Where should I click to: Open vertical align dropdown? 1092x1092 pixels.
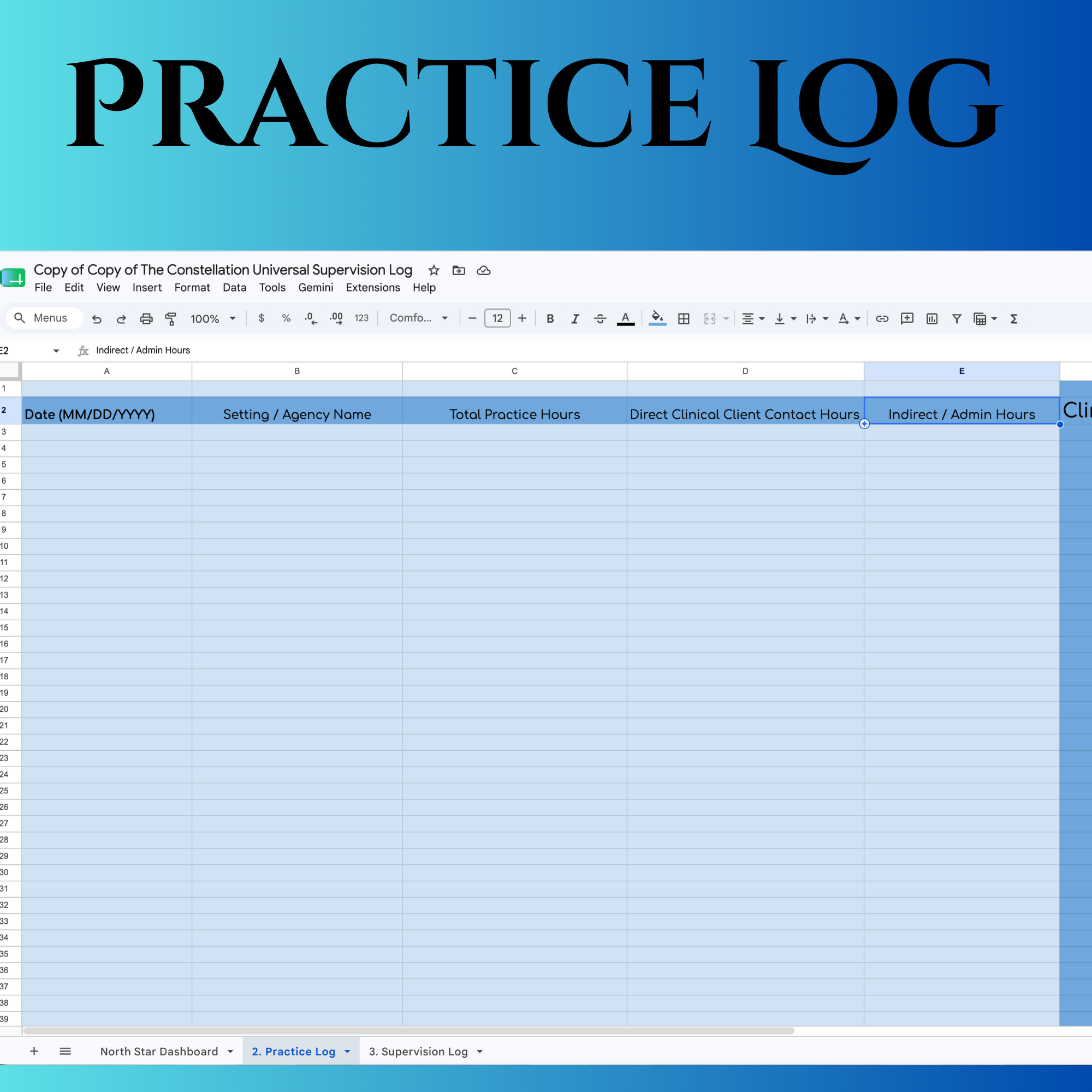(x=785, y=319)
